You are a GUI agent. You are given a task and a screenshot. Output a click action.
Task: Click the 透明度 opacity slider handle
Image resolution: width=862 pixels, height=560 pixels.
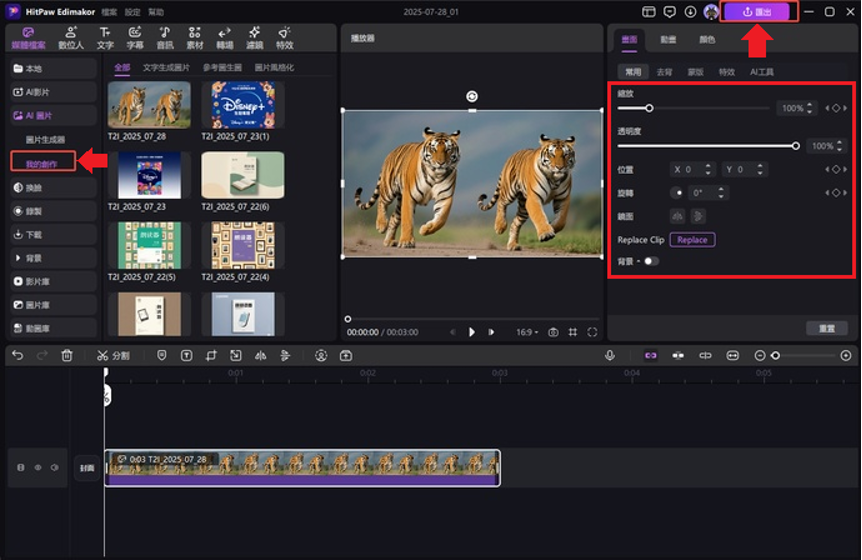point(796,146)
